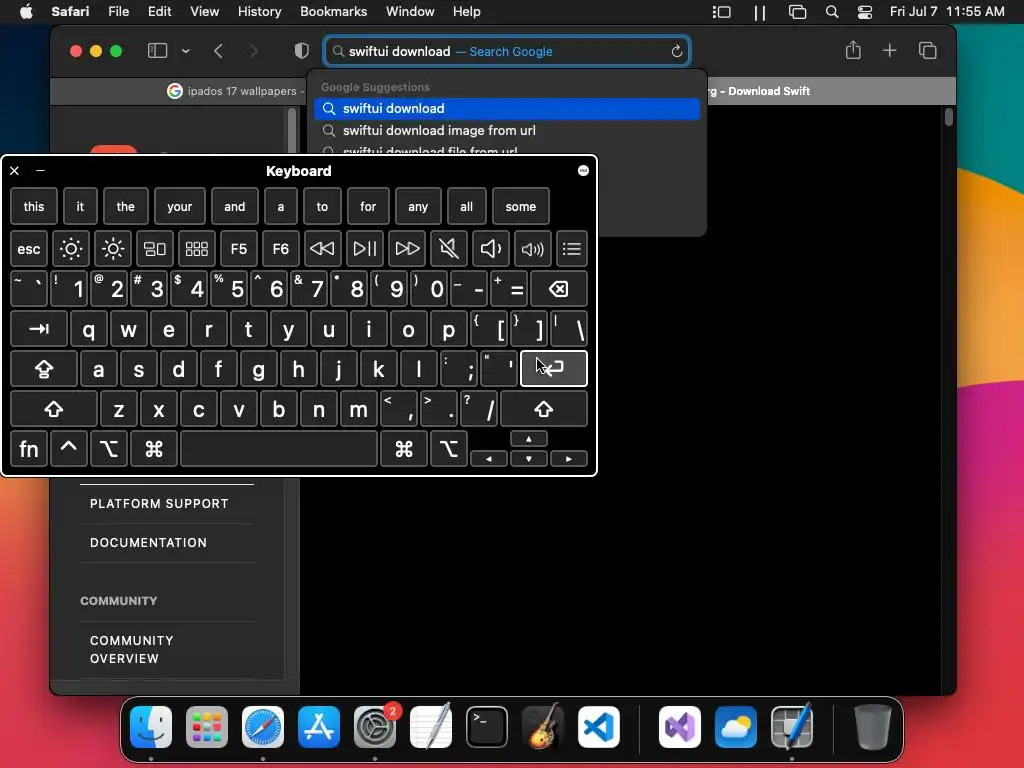Click the volume up key
This screenshot has width=1024, height=768.
[x=532, y=249]
